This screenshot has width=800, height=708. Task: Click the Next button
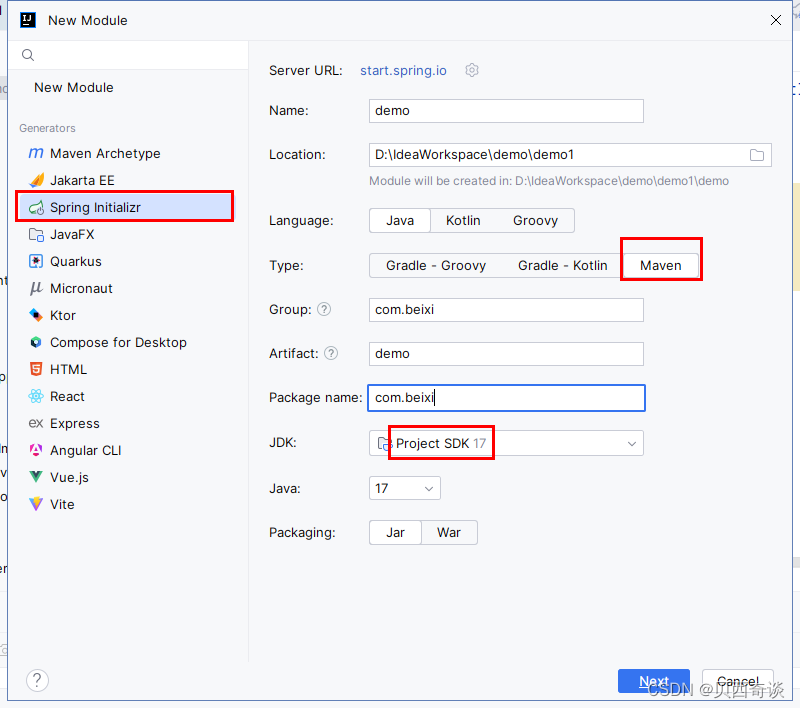(654, 681)
